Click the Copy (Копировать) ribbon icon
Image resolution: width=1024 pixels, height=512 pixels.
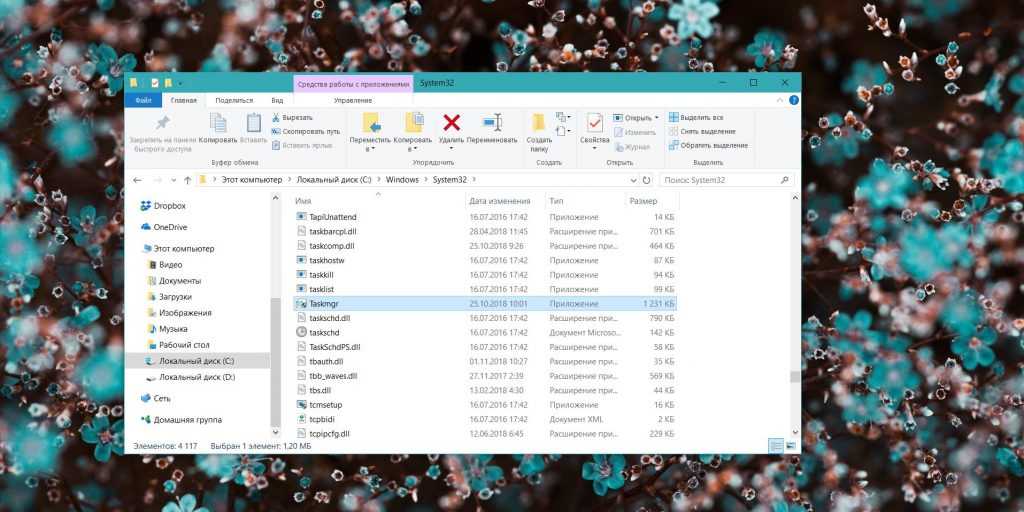(218, 123)
